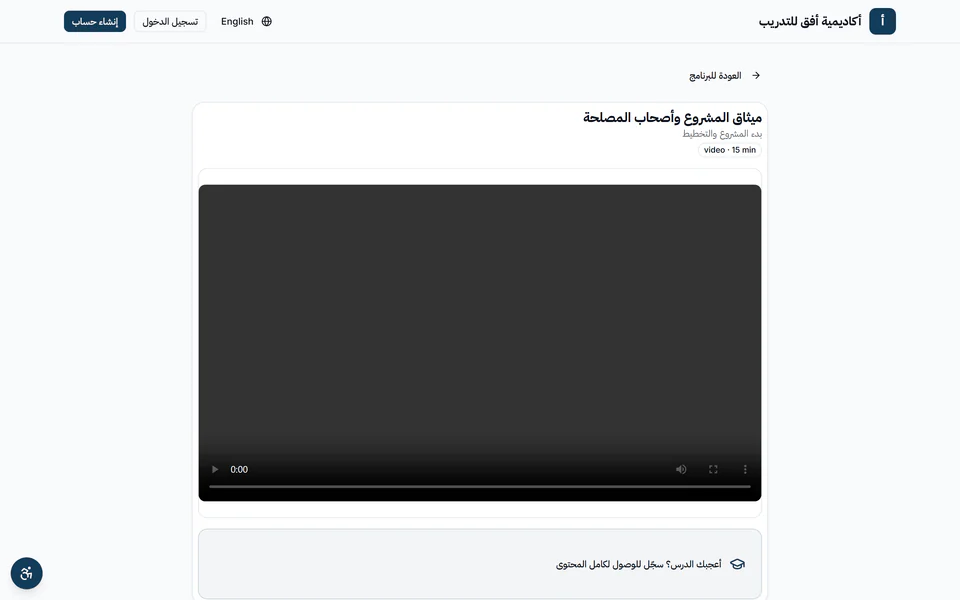Click the أعجبك الدرس؟ registration prompt text
Image resolution: width=960 pixels, height=600 pixels.
[x=639, y=564]
